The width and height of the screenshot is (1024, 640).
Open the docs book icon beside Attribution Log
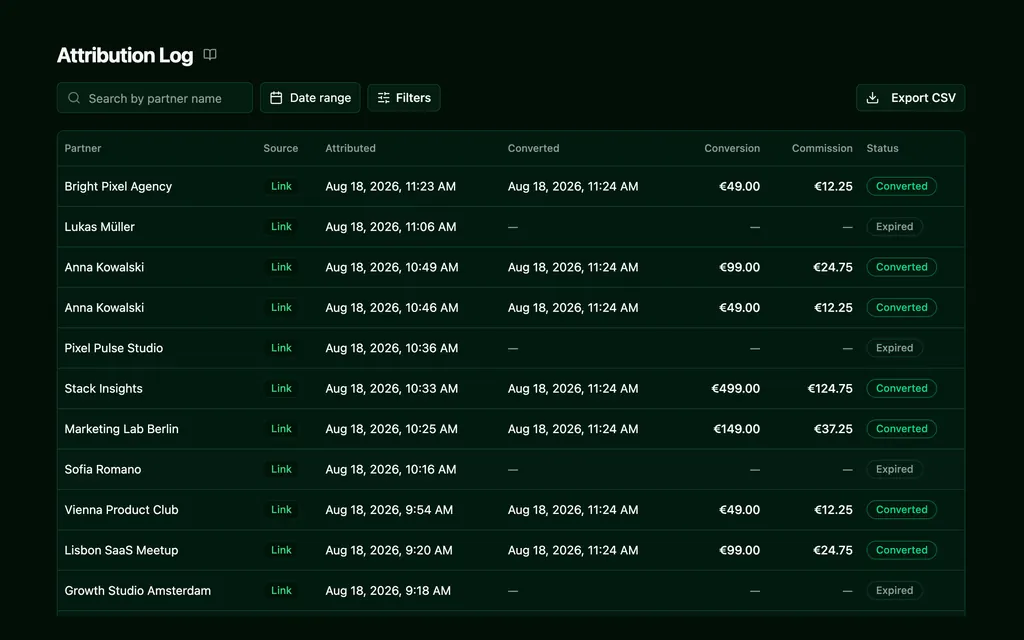210,54
